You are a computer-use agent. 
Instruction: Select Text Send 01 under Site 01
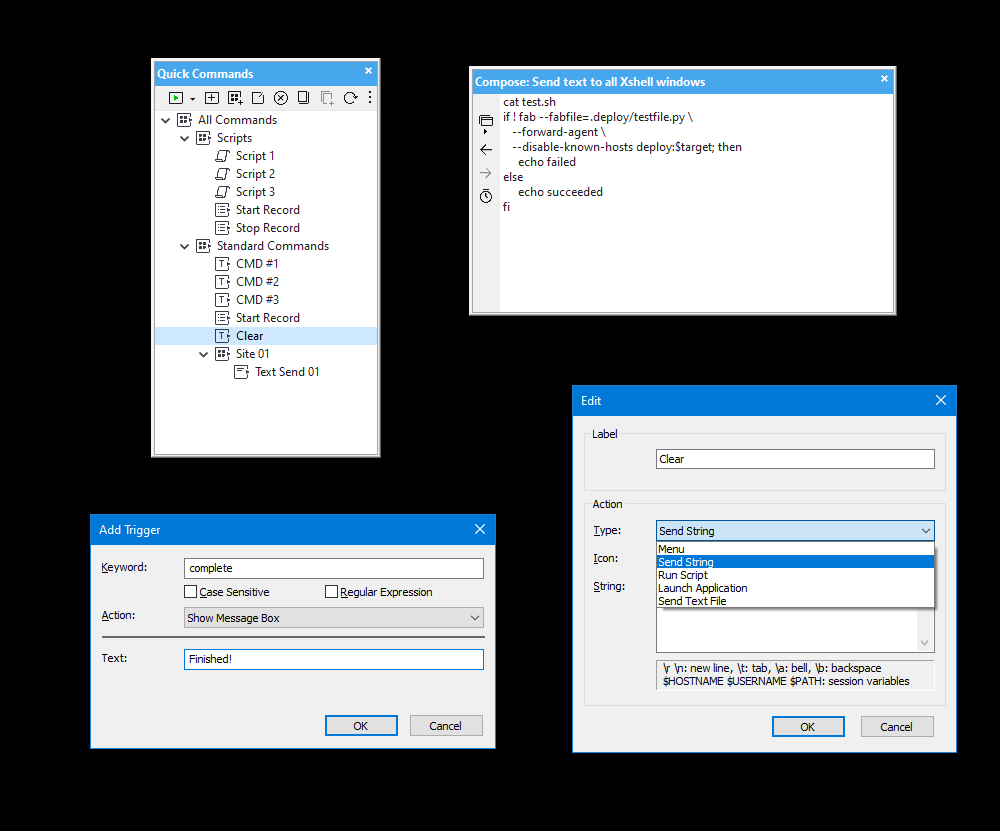click(287, 372)
